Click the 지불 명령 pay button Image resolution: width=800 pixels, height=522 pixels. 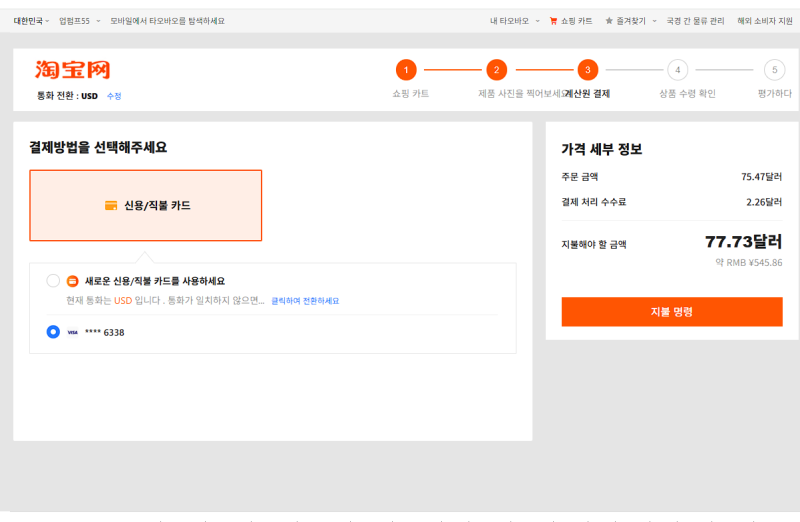point(672,312)
